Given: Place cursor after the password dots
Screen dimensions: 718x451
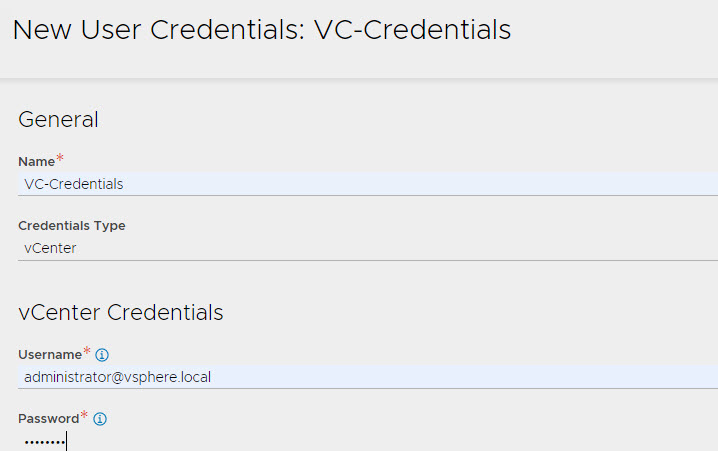Looking at the screenshot, I should [x=66, y=441].
